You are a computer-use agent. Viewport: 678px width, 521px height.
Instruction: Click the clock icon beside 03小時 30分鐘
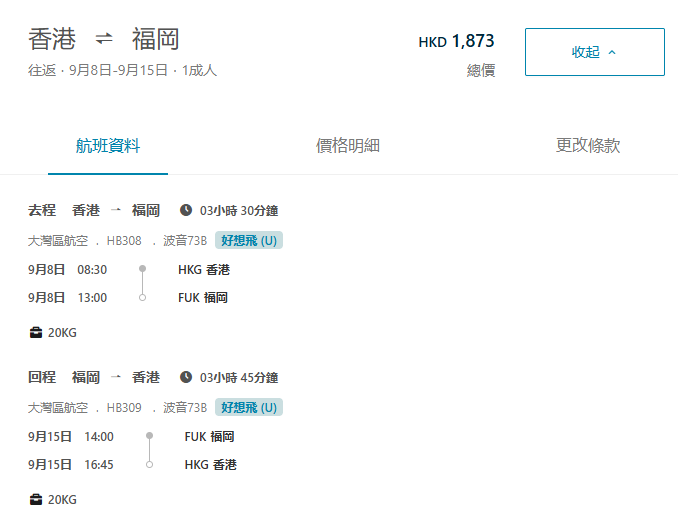[x=186, y=210]
